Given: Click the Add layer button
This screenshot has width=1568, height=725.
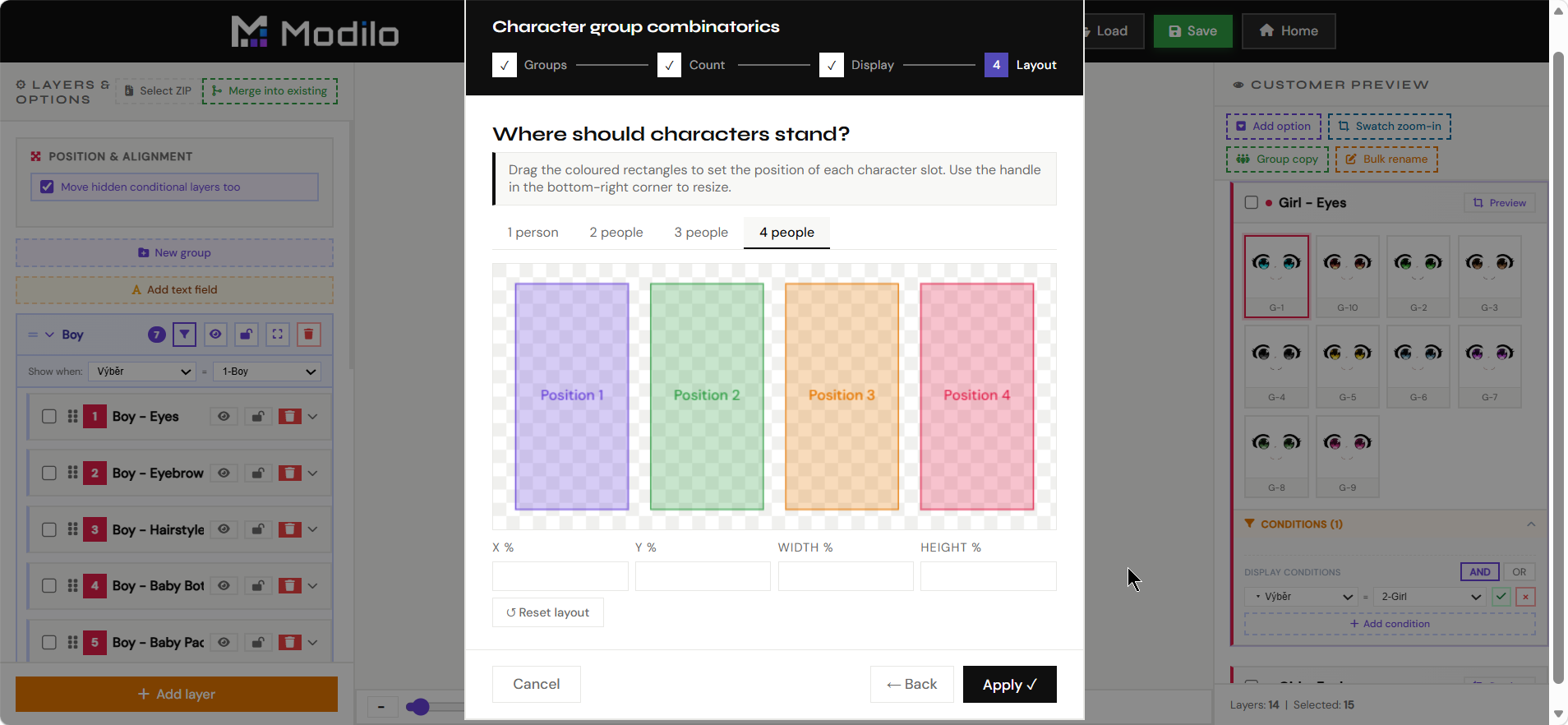Looking at the screenshot, I should [x=177, y=694].
